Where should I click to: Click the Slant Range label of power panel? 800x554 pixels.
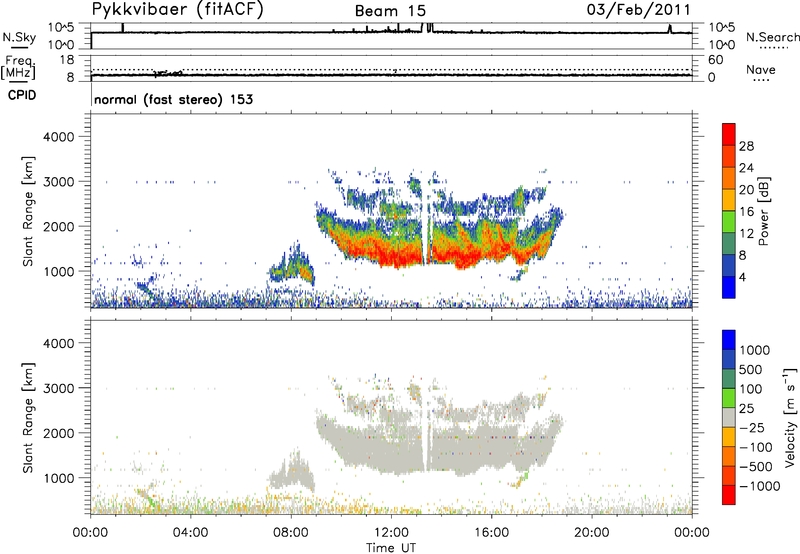click(28, 211)
